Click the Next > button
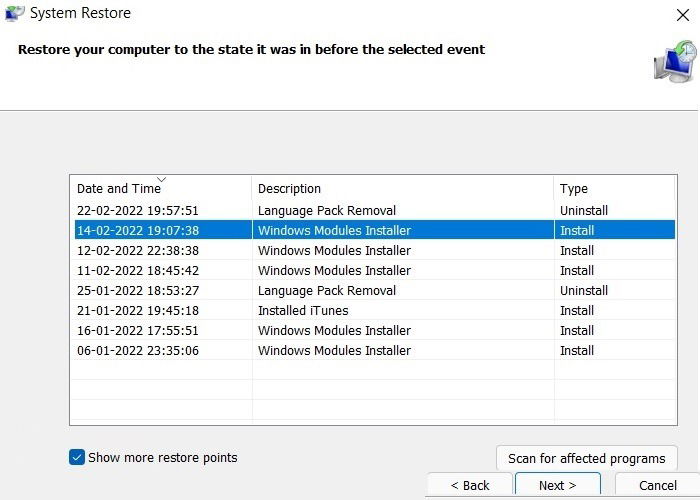Screen dimensions: 700x500 point(558,485)
